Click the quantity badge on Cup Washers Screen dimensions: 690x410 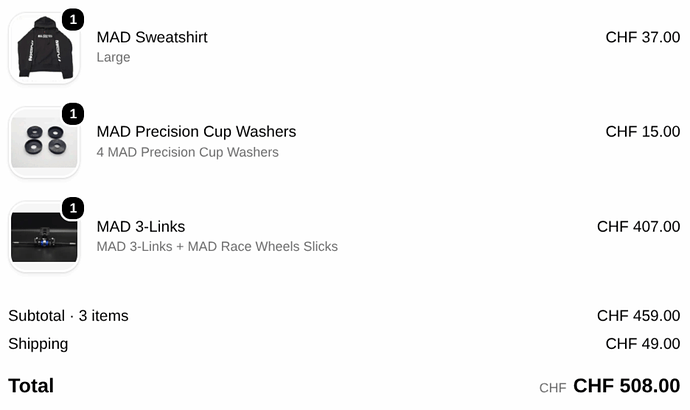(73, 114)
